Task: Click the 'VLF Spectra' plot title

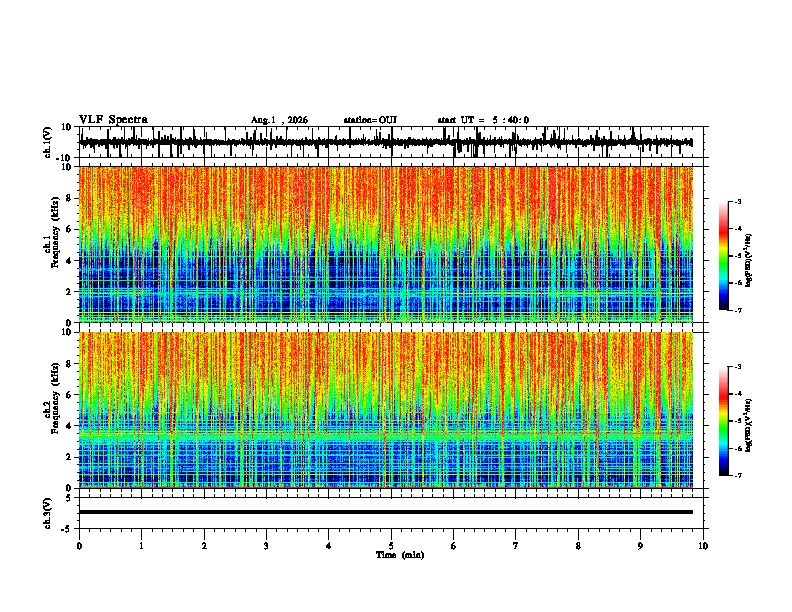Action: [113, 120]
